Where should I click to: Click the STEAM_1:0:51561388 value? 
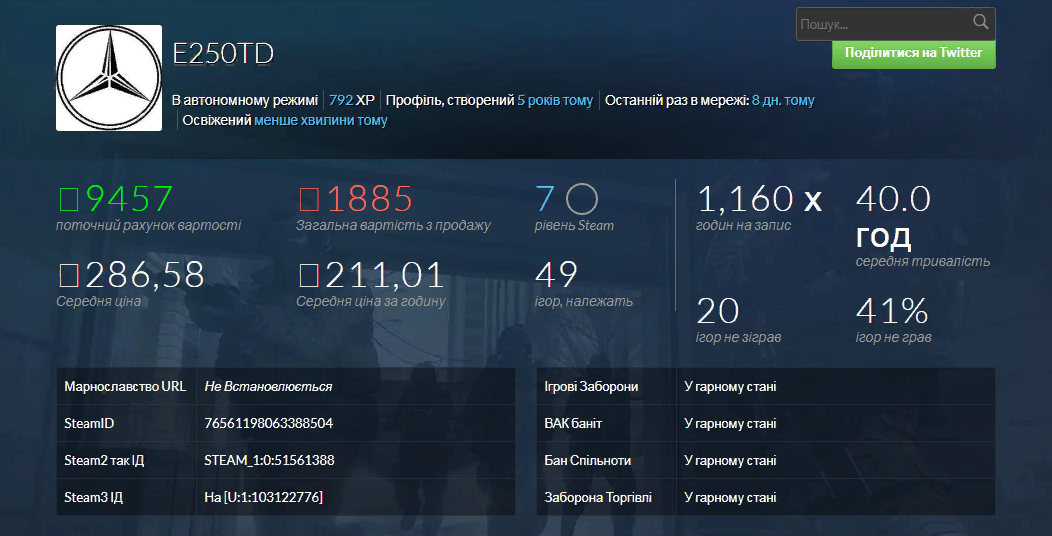click(x=270, y=461)
